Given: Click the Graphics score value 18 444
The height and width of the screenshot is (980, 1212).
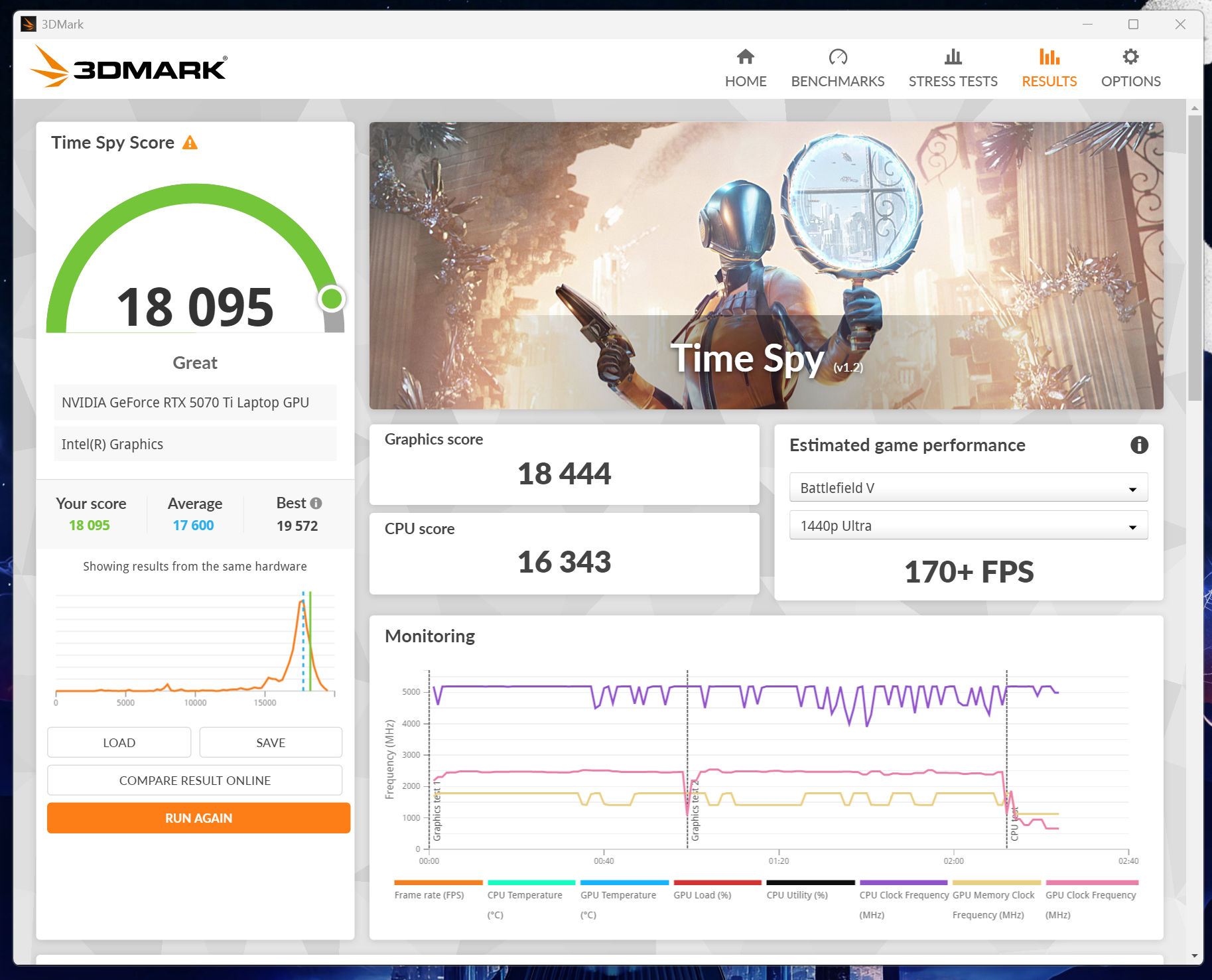Looking at the screenshot, I should 564,474.
